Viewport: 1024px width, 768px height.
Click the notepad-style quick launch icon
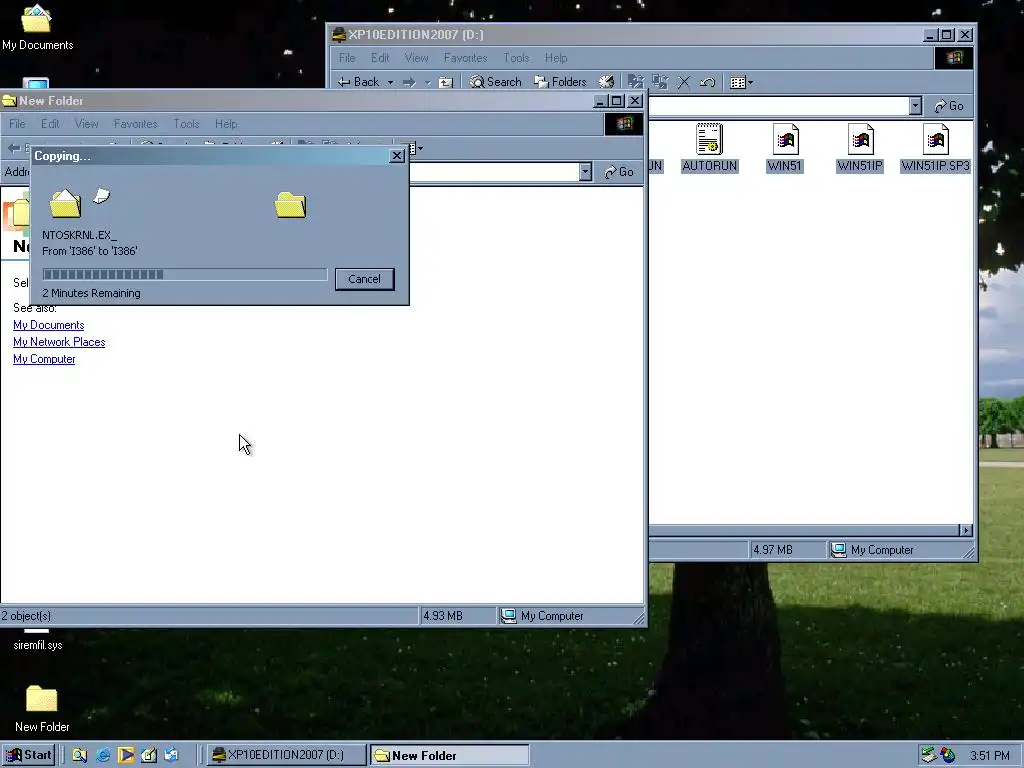point(149,755)
